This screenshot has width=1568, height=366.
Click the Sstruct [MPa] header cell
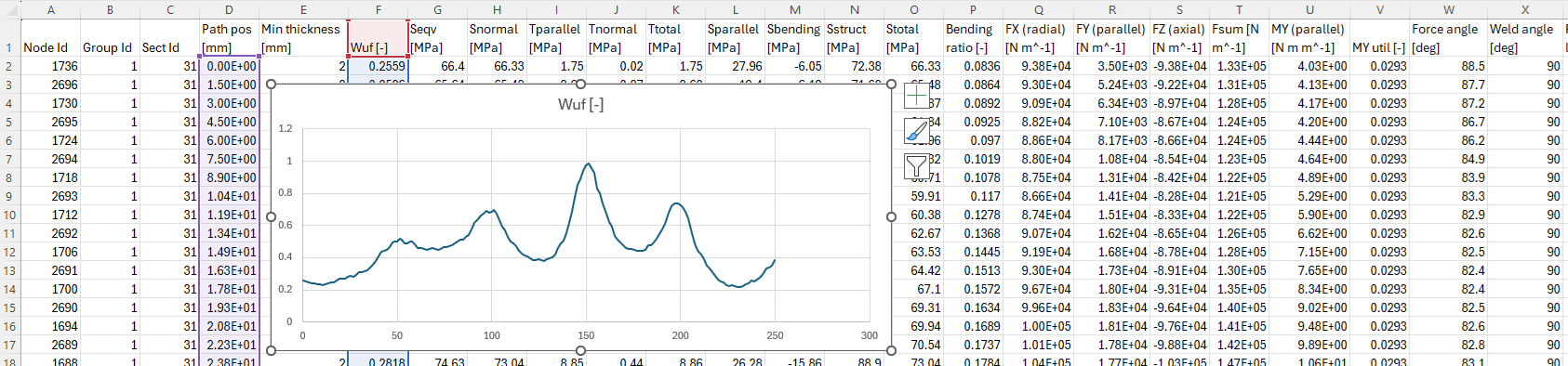point(855,38)
